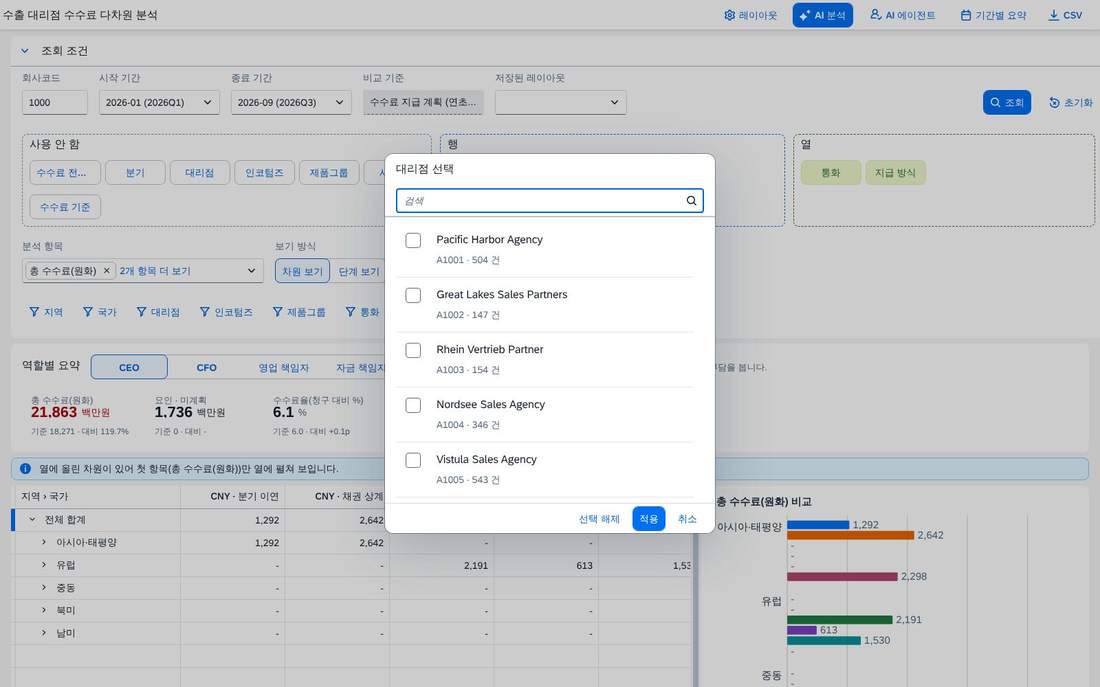
Task: Remove the 총 수수료(원화) tag
Action: pos(107,270)
